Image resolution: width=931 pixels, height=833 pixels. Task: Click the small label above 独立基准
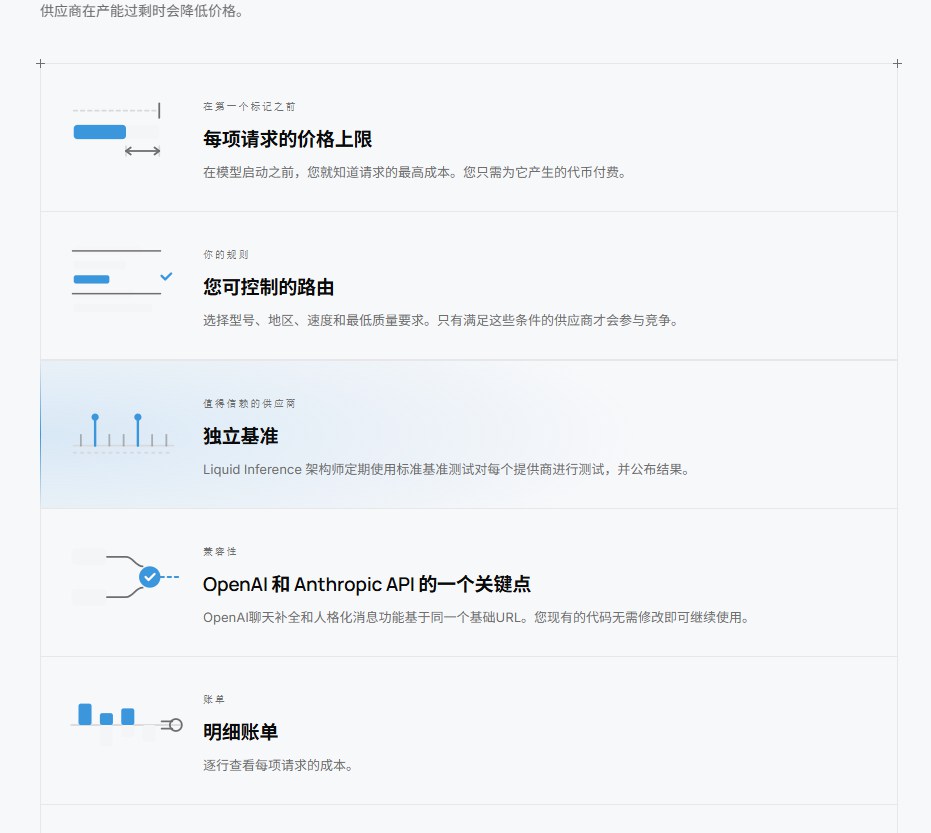[249, 404]
